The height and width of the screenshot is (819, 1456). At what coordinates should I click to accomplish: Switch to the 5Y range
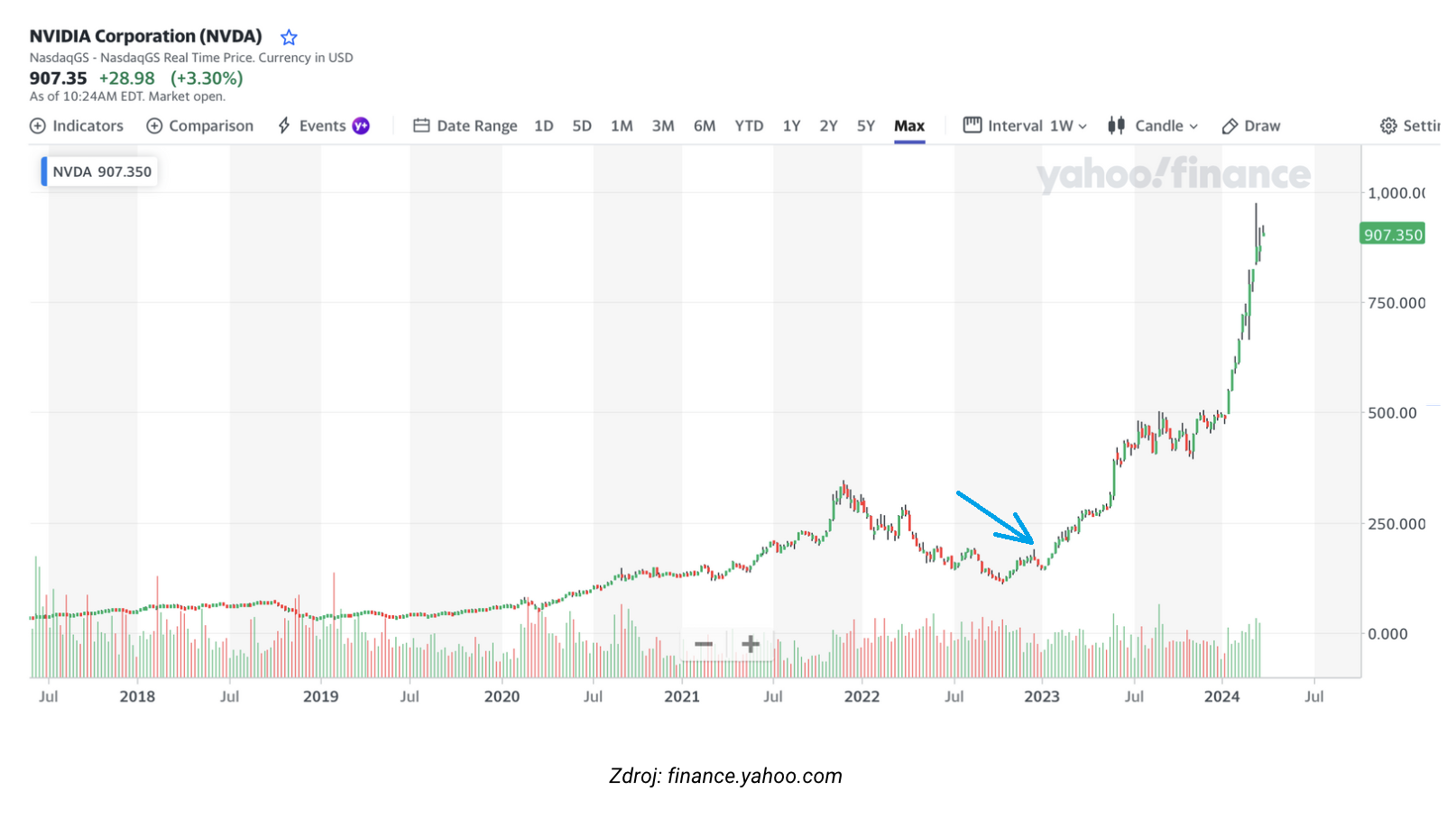coord(866,126)
